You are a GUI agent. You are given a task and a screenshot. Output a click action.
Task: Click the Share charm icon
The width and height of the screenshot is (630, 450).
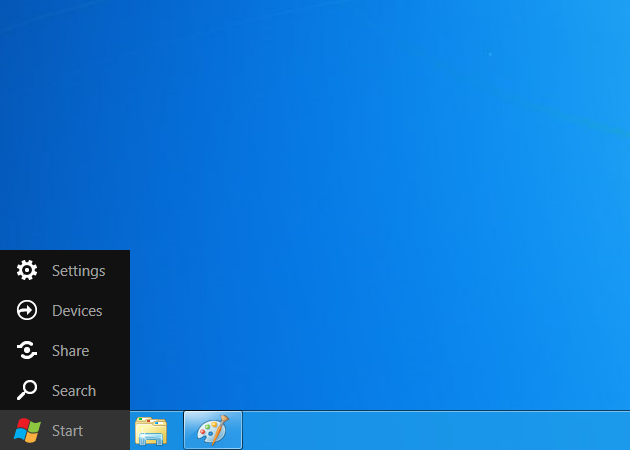coord(27,351)
